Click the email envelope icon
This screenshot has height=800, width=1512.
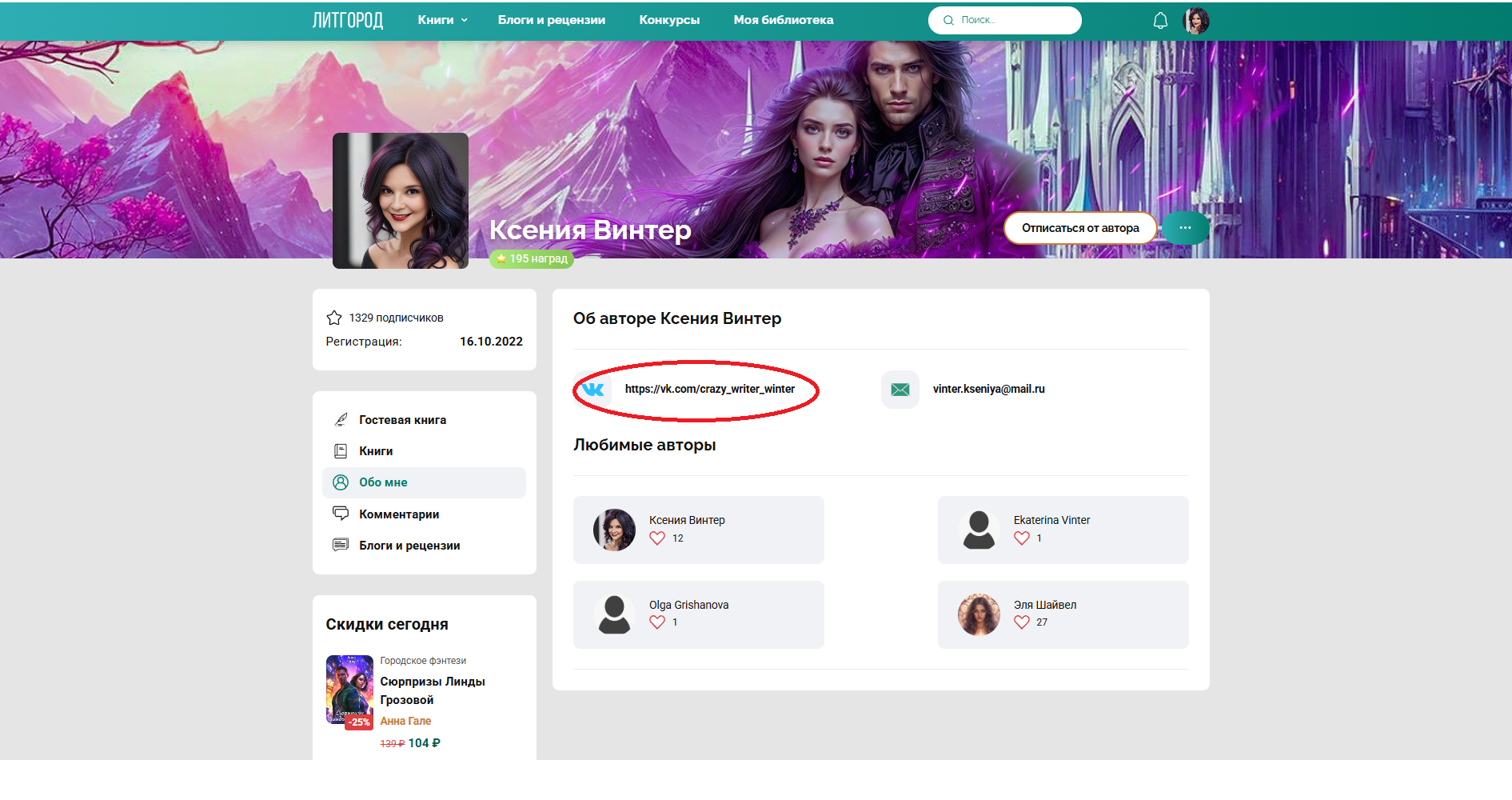[900, 390]
